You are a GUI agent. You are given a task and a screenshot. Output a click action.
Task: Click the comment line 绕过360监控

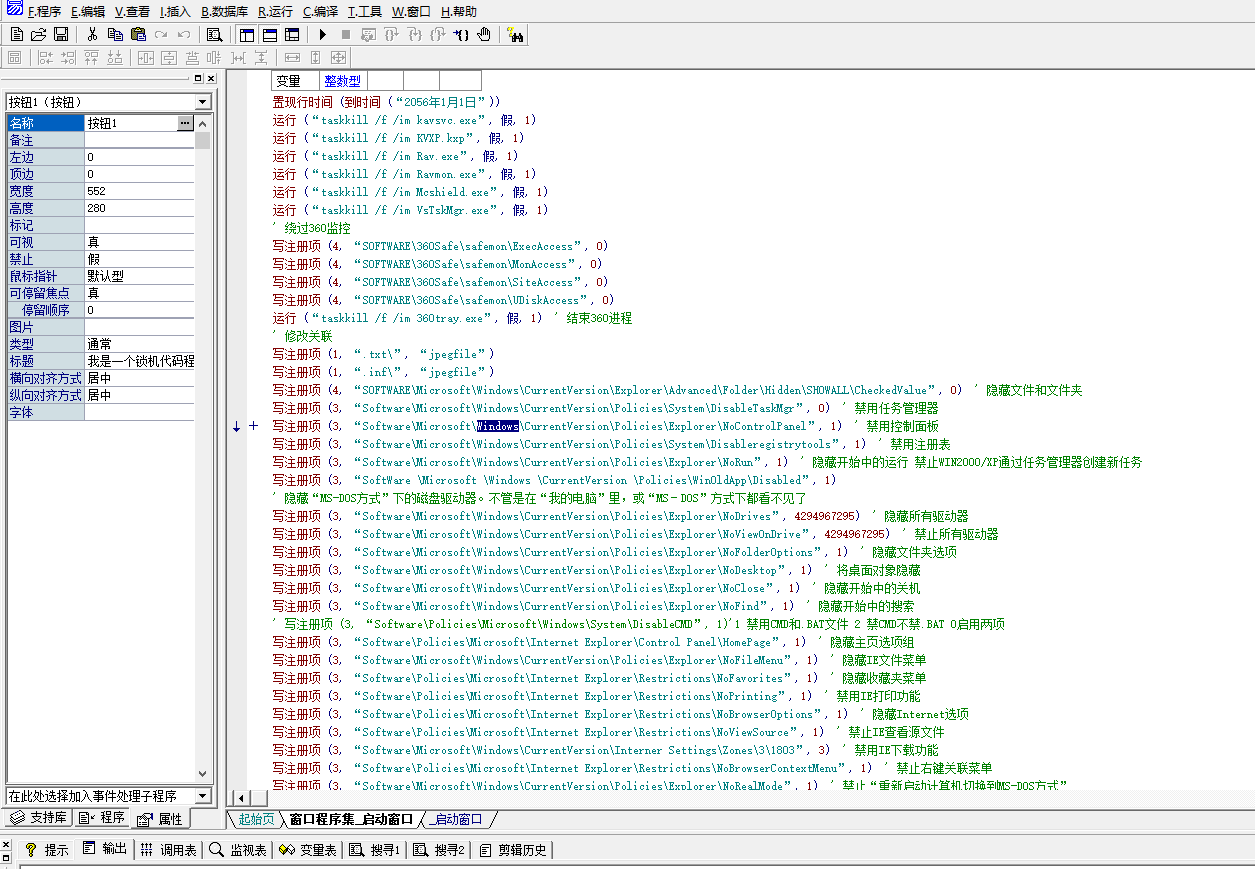312,228
